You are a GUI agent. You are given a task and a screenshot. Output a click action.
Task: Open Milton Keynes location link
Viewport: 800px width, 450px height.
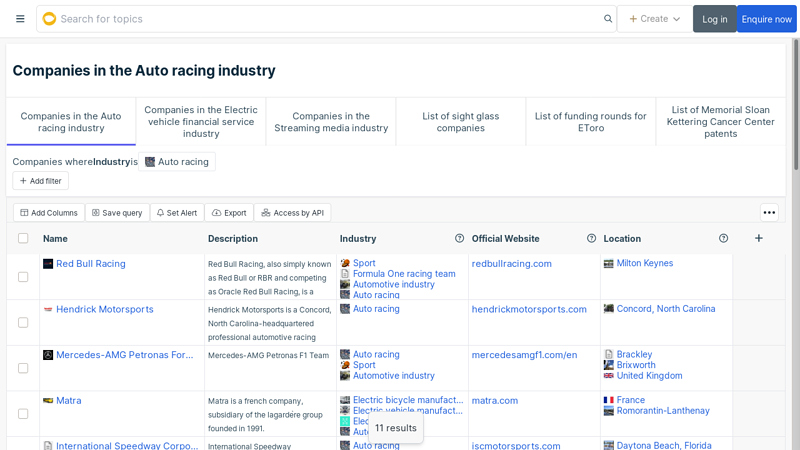tap(645, 263)
